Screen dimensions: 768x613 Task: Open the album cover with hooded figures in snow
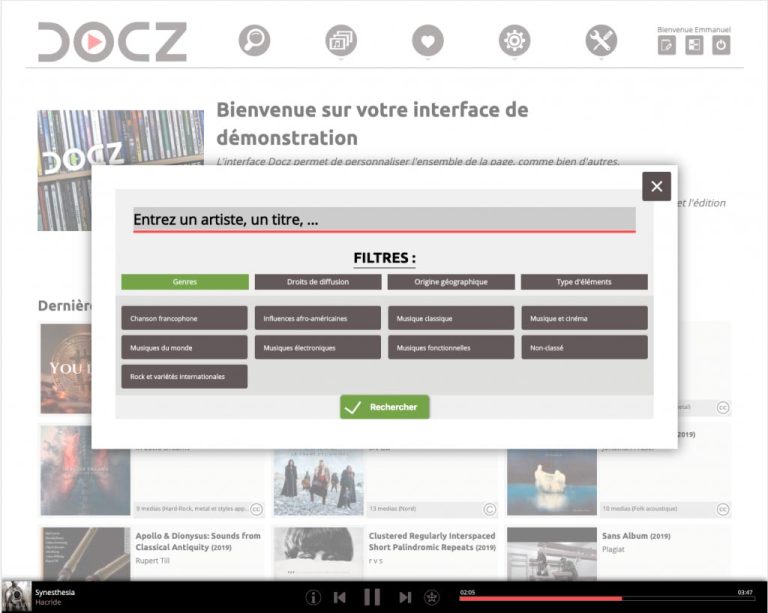tap(318, 482)
